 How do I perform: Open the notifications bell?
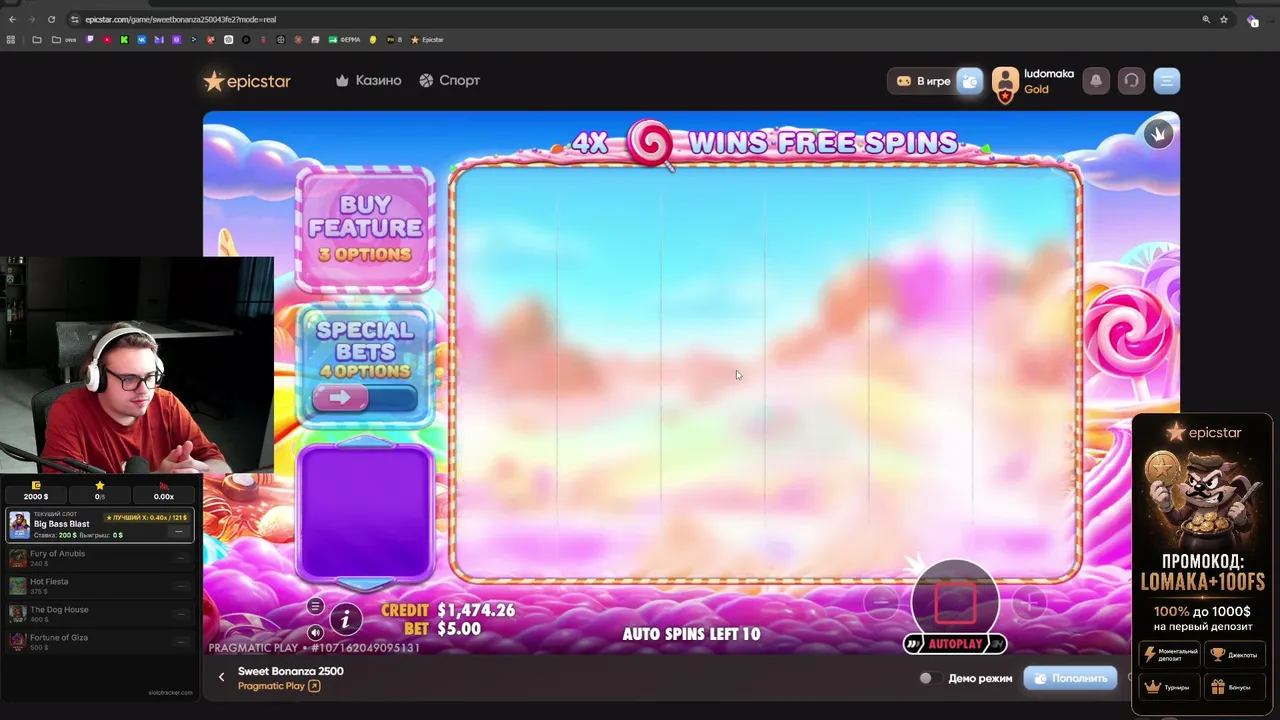[1096, 81]
